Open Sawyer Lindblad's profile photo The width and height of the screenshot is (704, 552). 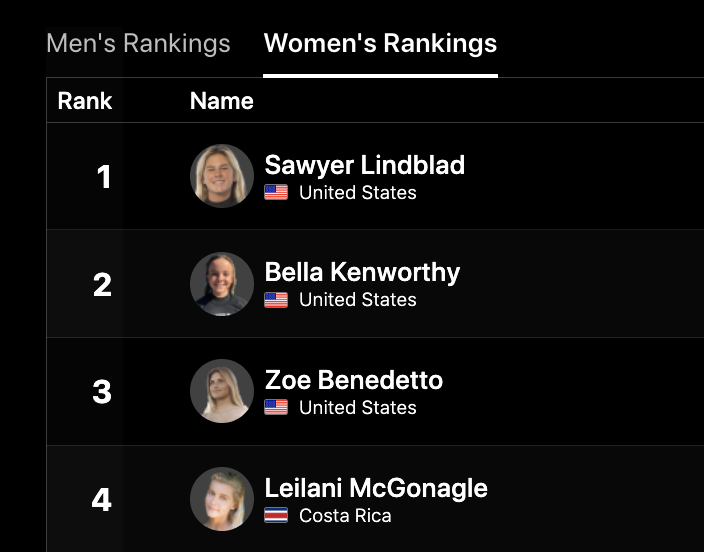pyautogui.click(x=222, y=176)
